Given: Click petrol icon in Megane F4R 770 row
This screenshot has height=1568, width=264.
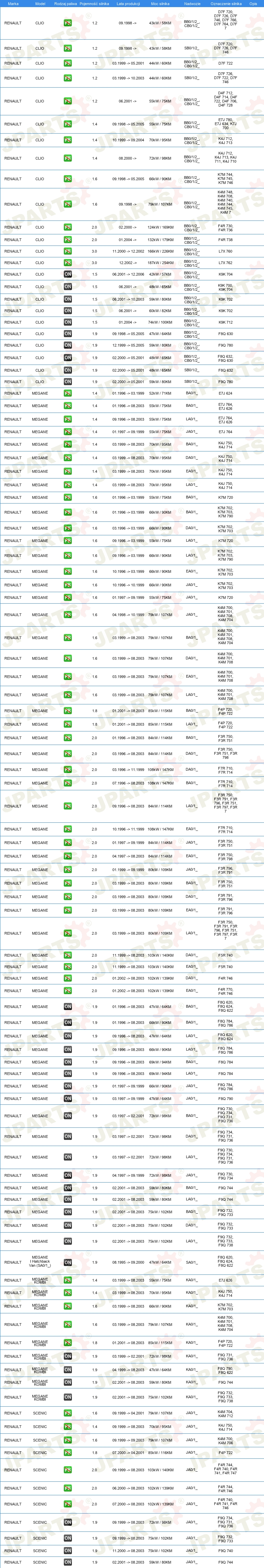Looking at the screenshot, I should click(68, 990).
